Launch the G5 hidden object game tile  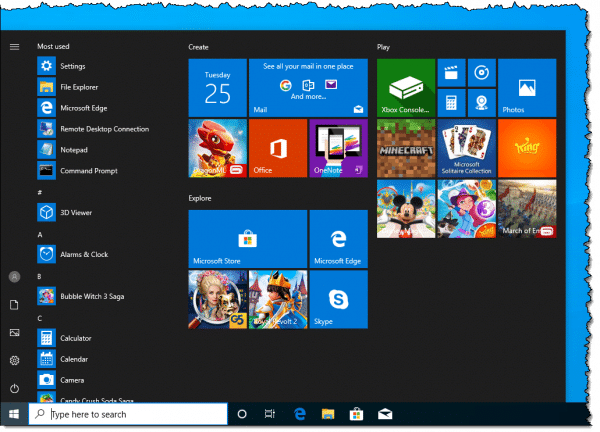pos(218,299)
